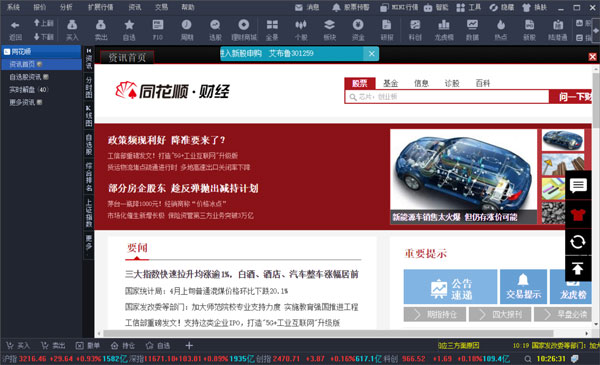Viewport: 600px width, 365px height.
Task: Select the 诊股 search tab
Action: coord(452,83)
